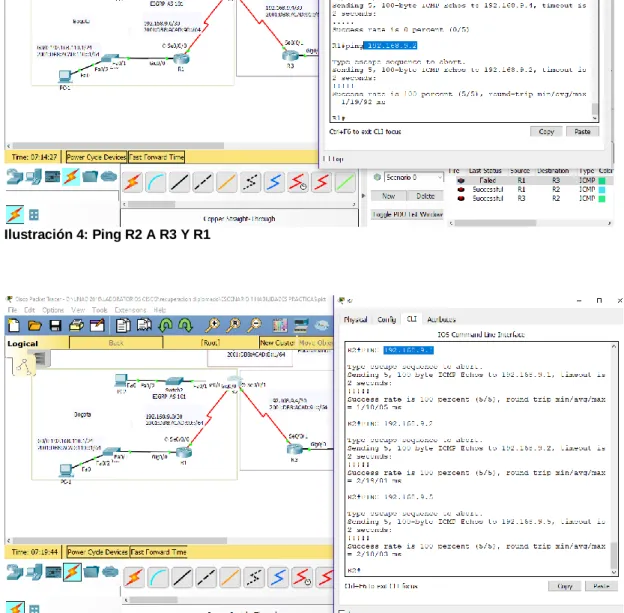Click the Zoom Out magnifier icon
The height and width of the screenshot is (613, 624).
click(x=255, y=325)
